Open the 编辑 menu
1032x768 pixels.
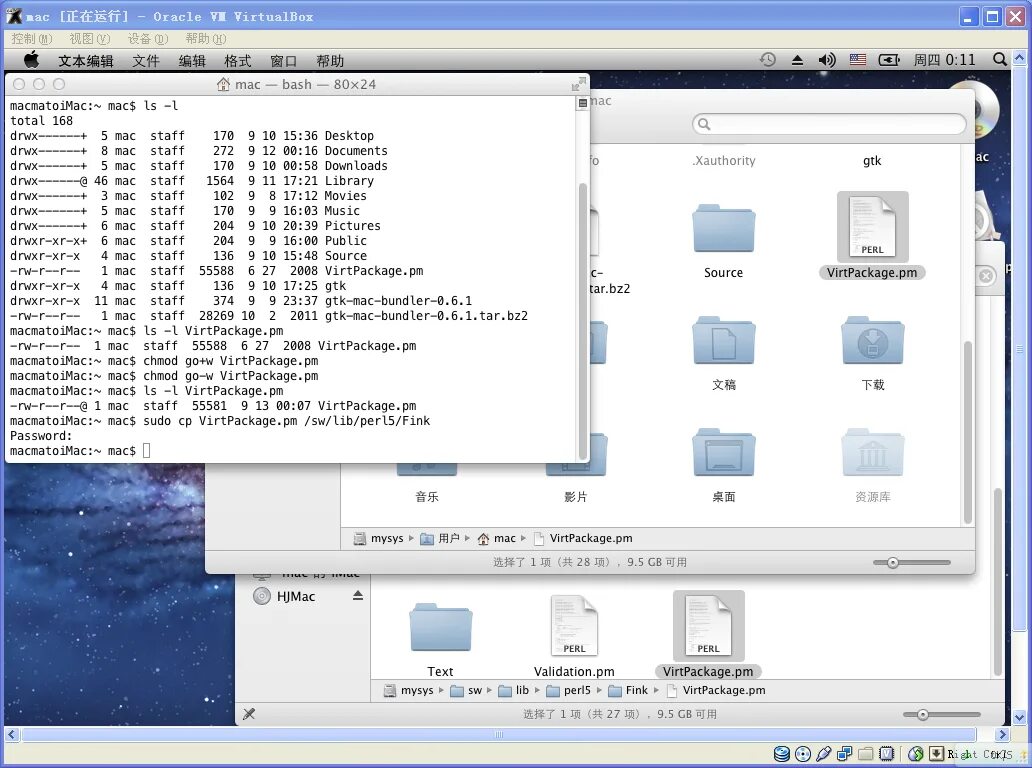(192, 61)
